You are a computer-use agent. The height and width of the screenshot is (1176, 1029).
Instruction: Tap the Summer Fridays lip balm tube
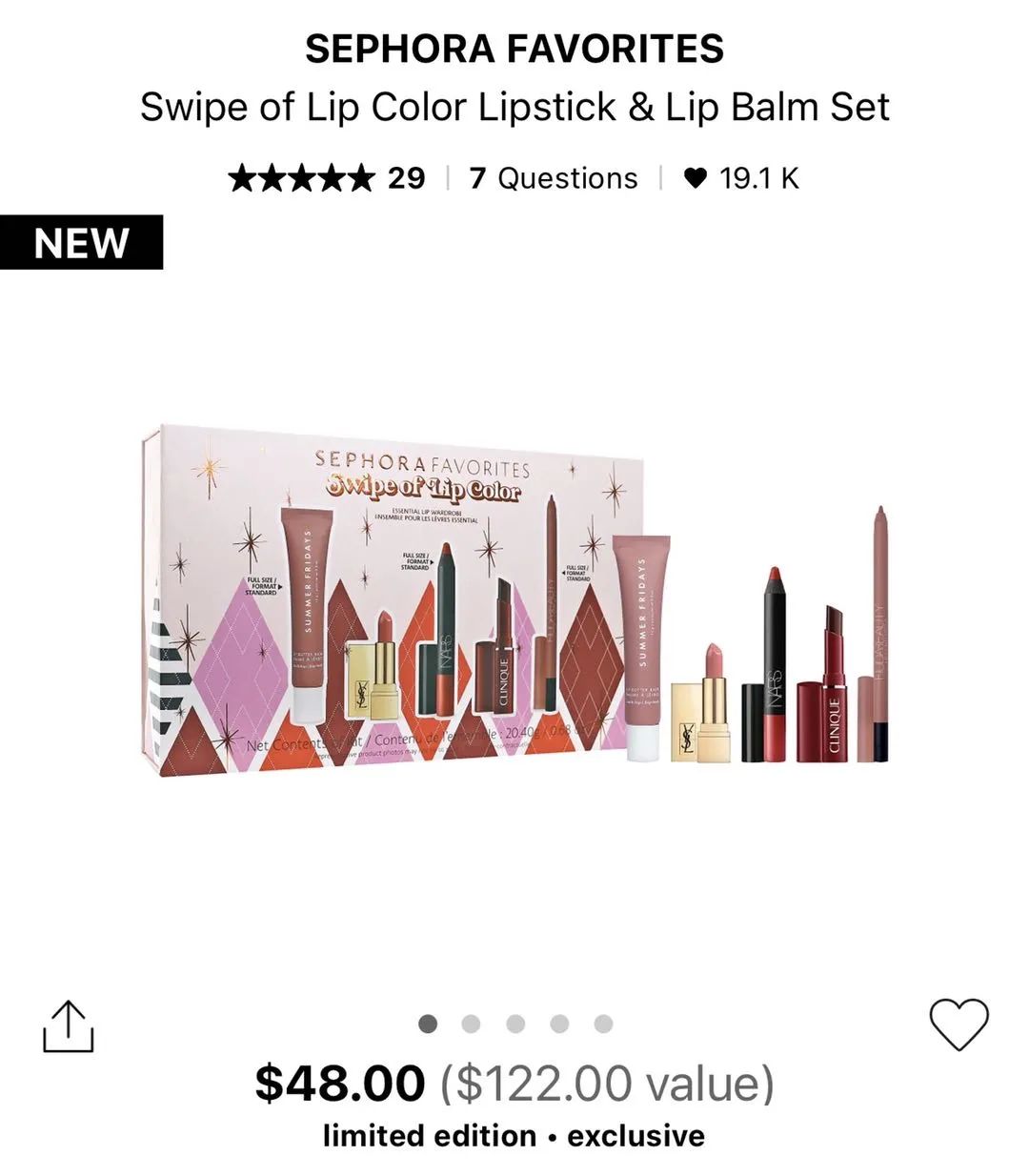point(642,650)
